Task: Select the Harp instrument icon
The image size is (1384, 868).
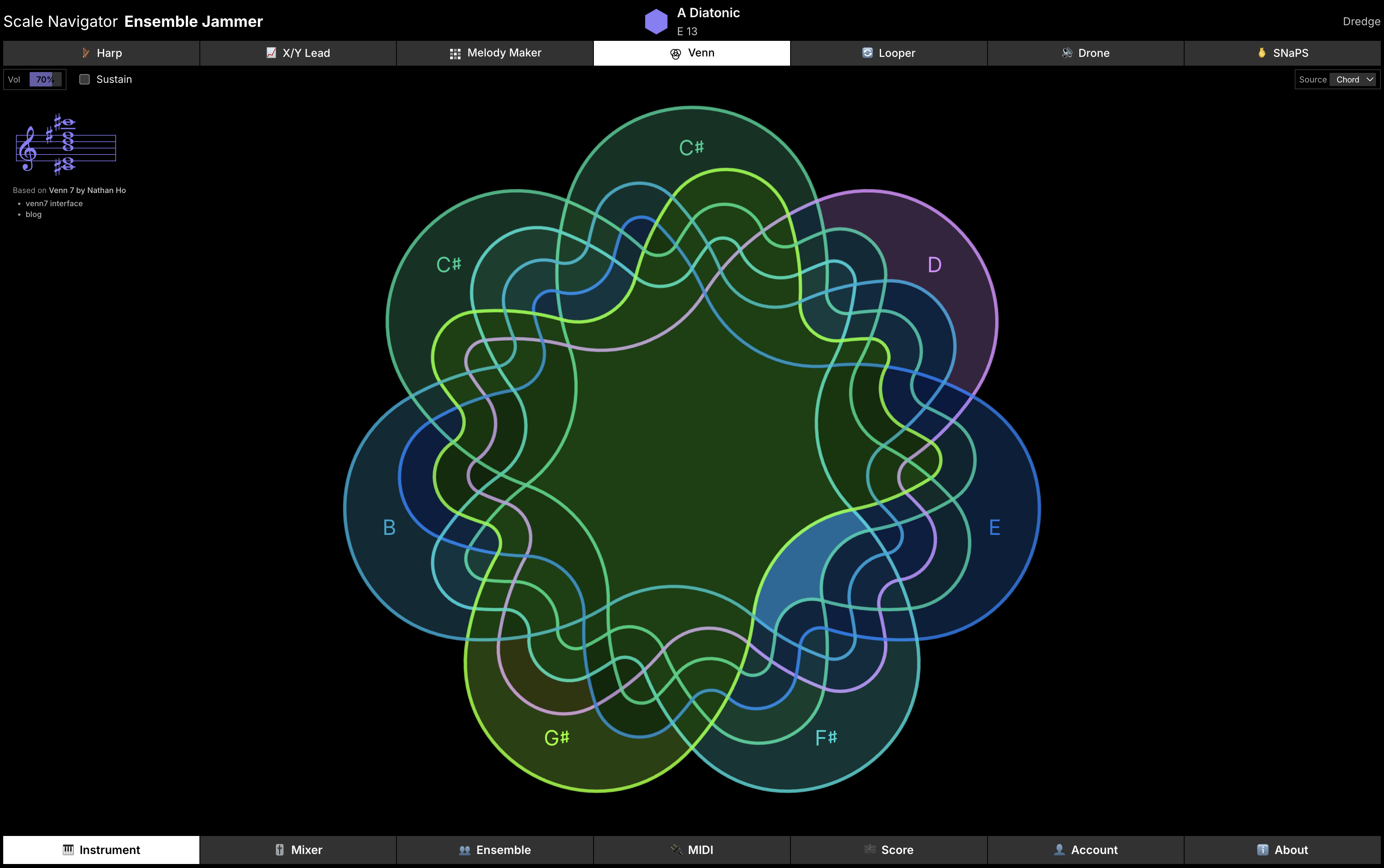Action: 86,53
